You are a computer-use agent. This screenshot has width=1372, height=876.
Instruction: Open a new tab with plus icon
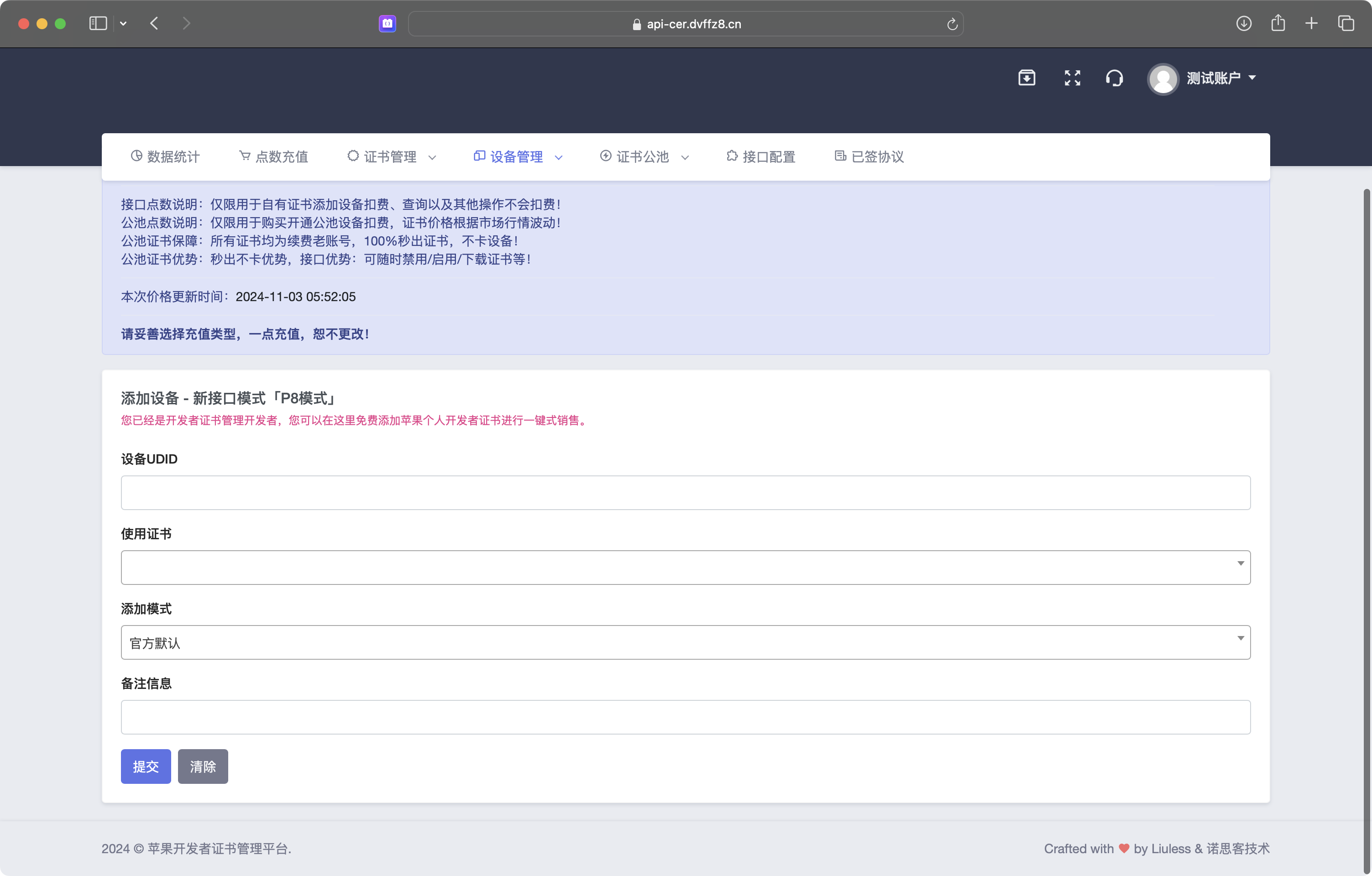(1312, 23)
